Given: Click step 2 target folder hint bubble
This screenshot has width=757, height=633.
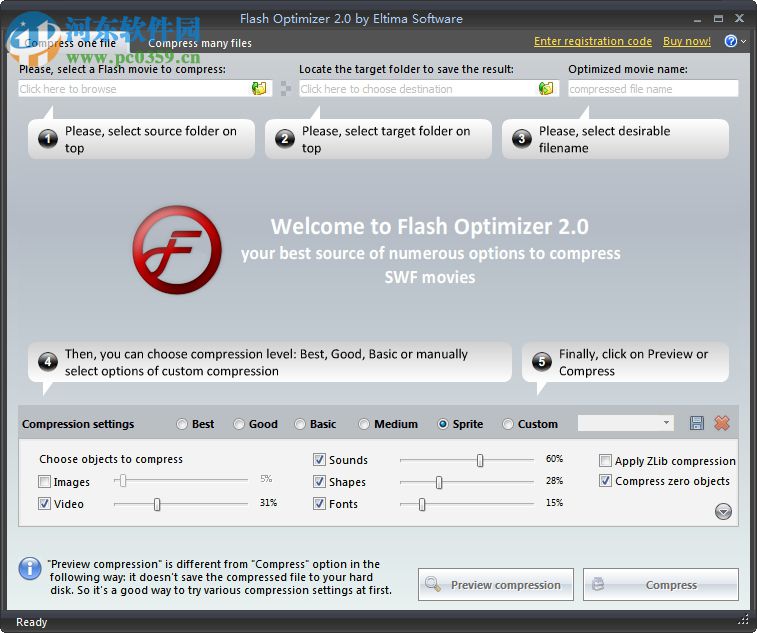Looking at the screenshot, I should tap(378, 139).
